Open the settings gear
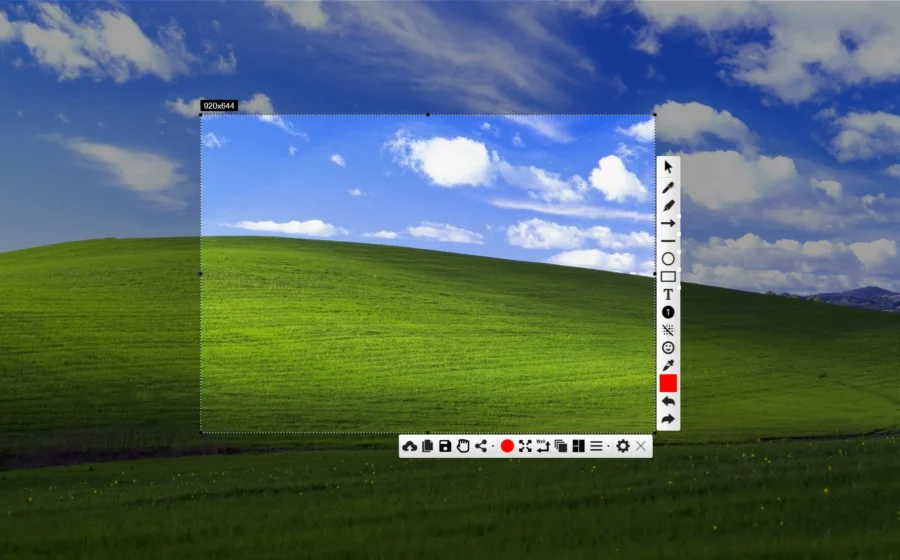Viewport: 900px width, 560px height. click(623, 446)
